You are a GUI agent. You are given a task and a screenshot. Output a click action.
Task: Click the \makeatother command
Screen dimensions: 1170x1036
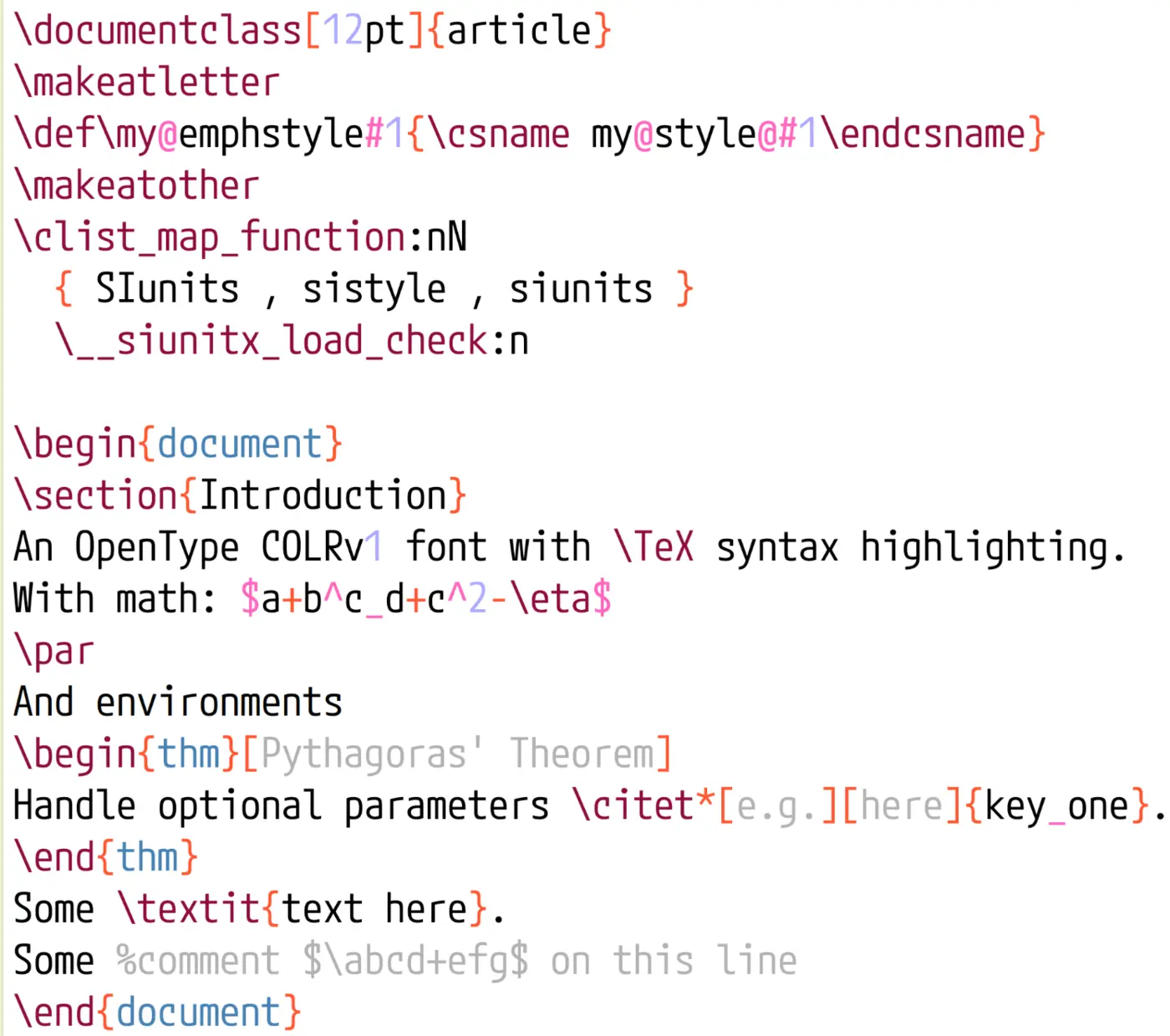click(136, 185)
